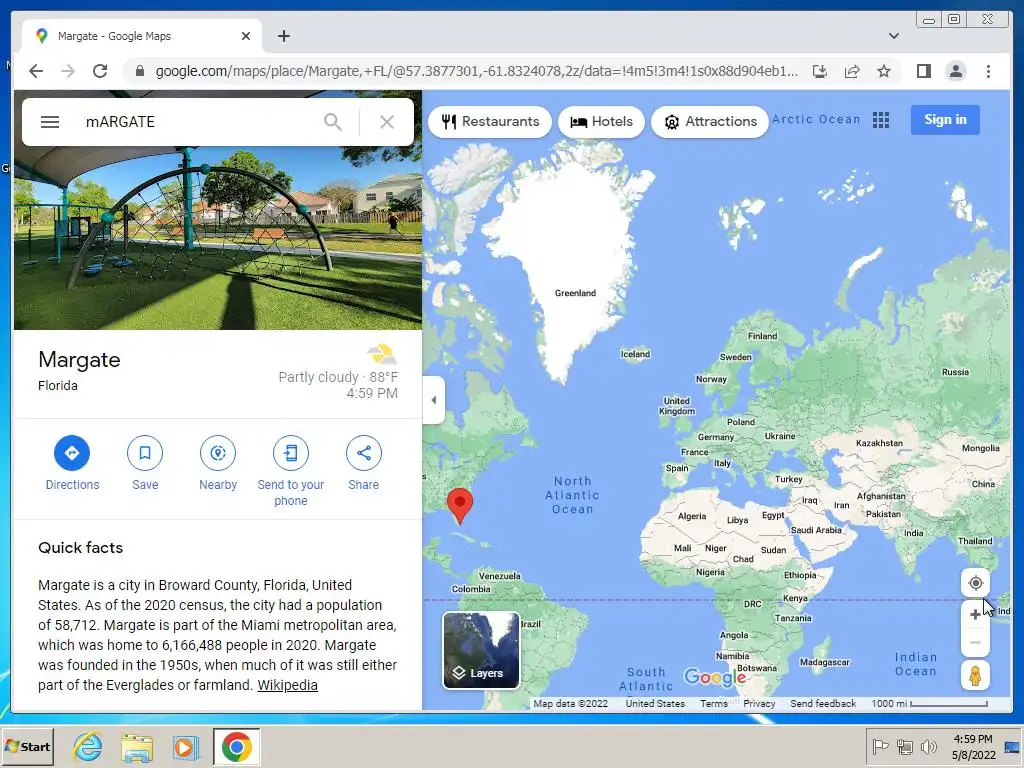Click the Sign in button
Viewport: 1024px width, 768px height.
tap(945, 120)
